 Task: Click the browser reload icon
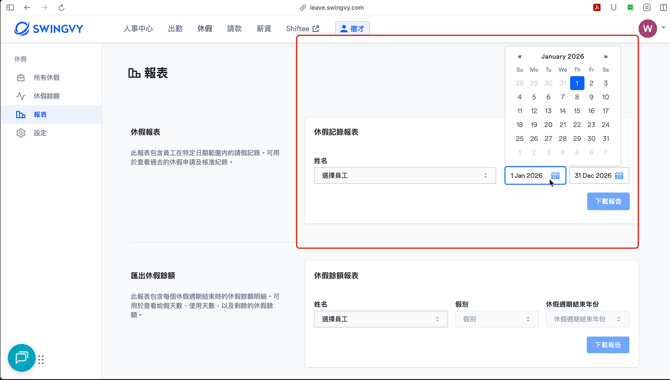pyautogui.click(x=62, y=8)
